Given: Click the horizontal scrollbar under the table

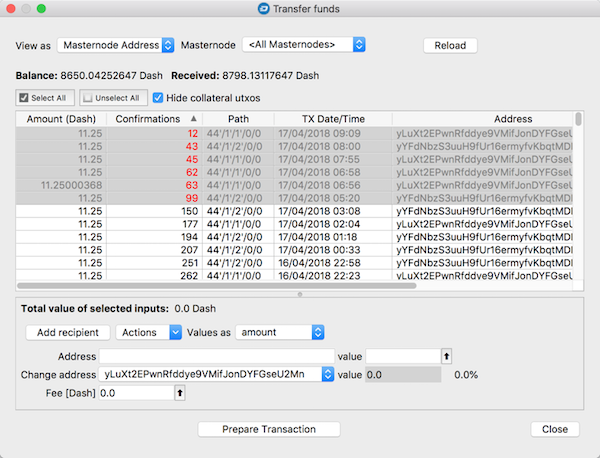Looking at the screenshot, I should click(x=217, y=285).
